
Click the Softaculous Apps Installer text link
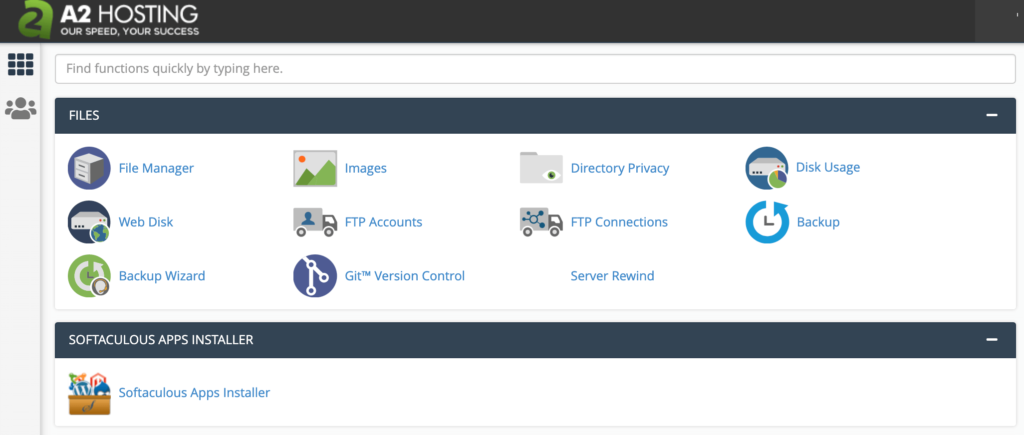tap(194, 393)
